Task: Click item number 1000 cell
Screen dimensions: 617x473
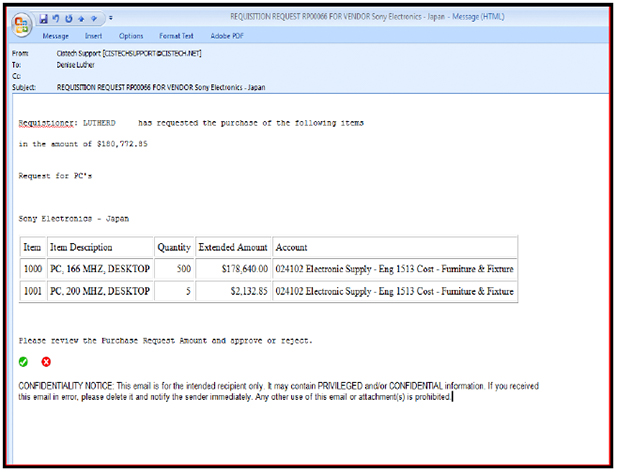Action: click(x=33, y=269)
